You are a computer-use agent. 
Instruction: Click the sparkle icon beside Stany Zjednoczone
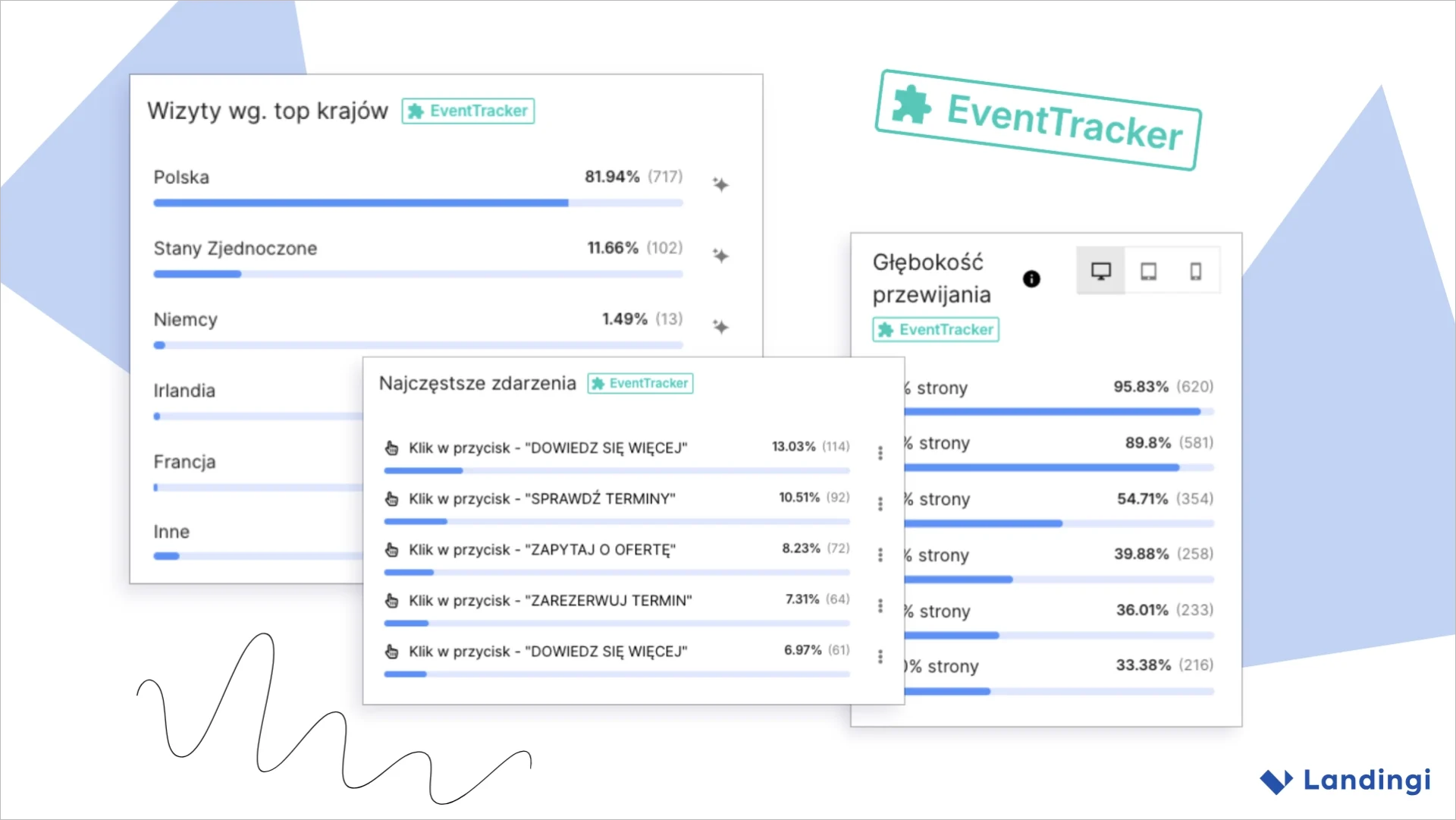click(x=721, y=256)
